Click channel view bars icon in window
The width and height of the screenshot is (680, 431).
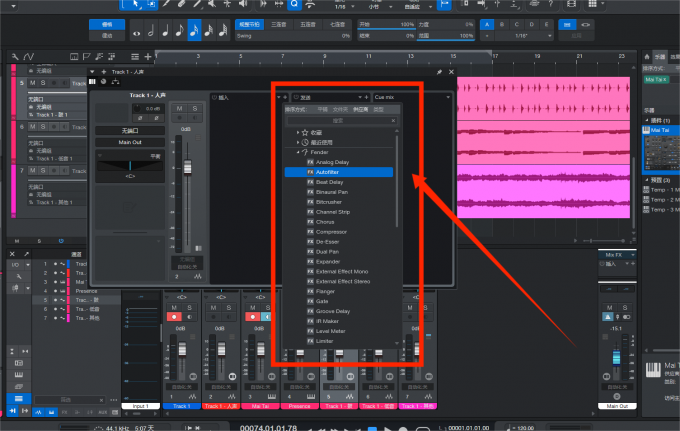pyautogui.click(x=92, y=82)
